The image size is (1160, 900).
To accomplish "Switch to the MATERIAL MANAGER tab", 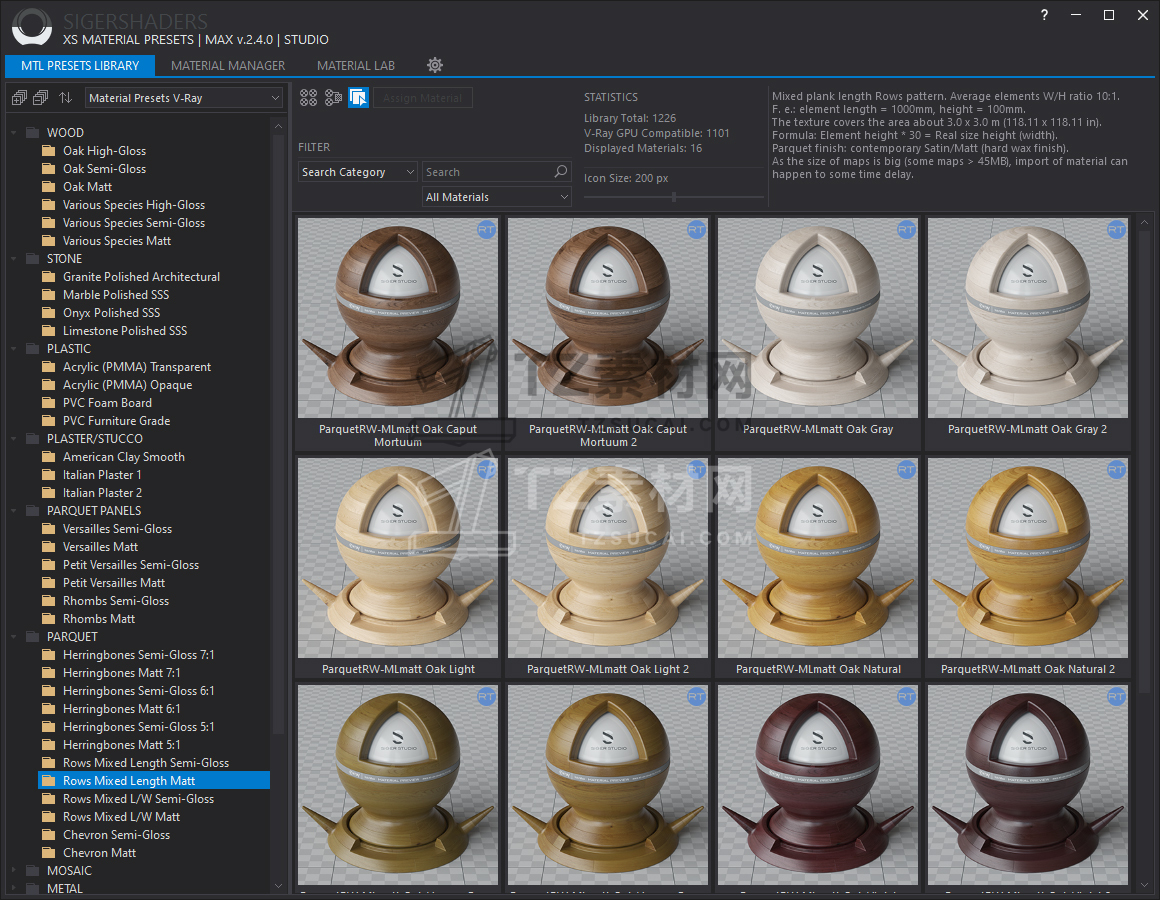I will 228,66.
